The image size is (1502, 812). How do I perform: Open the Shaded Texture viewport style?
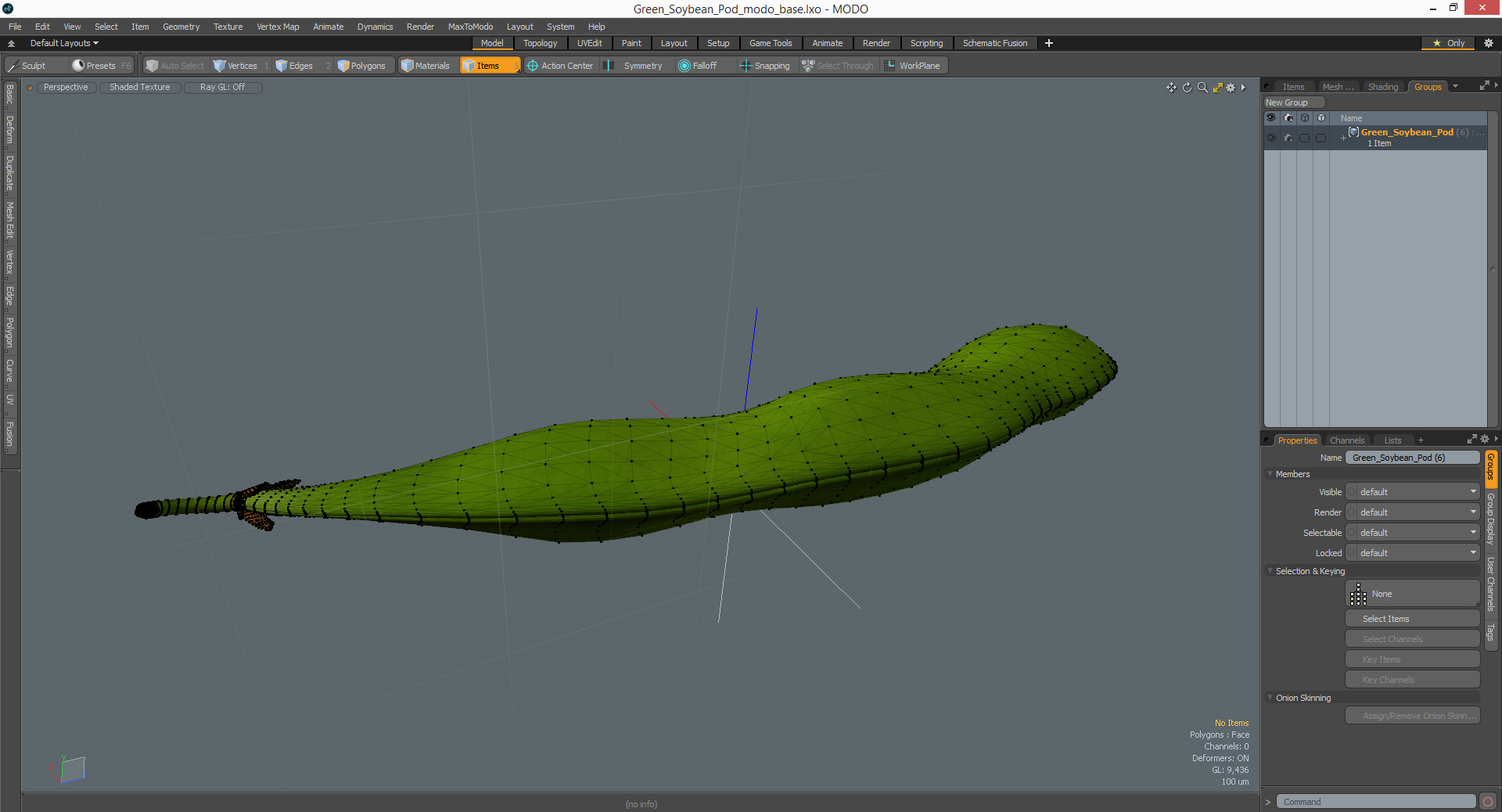click(x=140, y=87)
